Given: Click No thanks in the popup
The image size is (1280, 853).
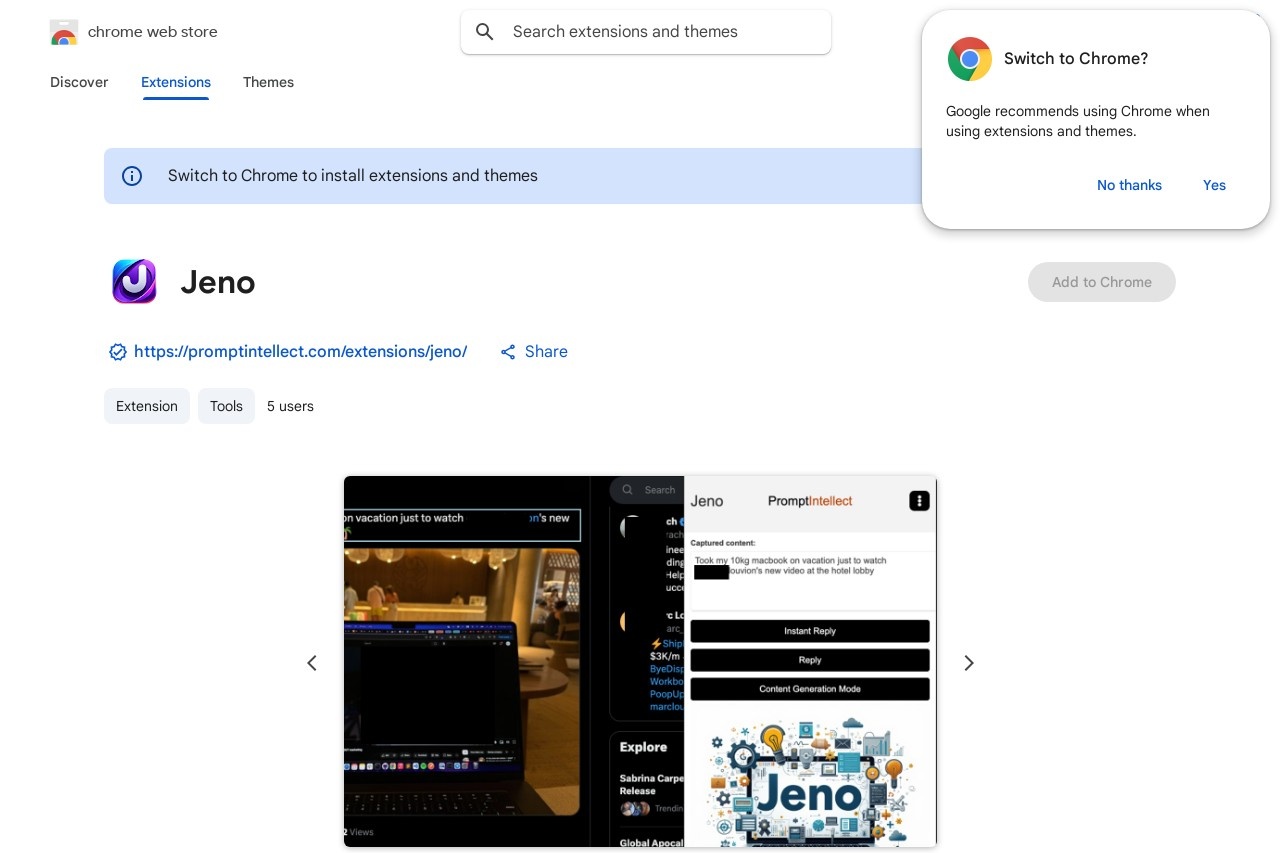Looking at the screenshot, I should [1129, 185].
